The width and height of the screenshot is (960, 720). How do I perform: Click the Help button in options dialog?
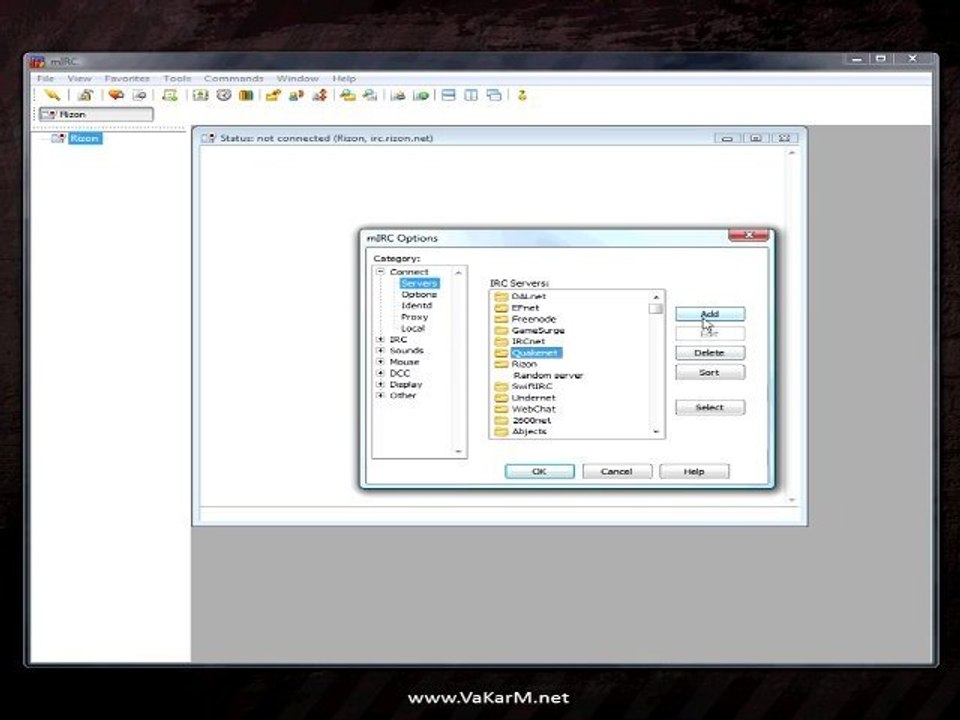[x=694, y=471]
